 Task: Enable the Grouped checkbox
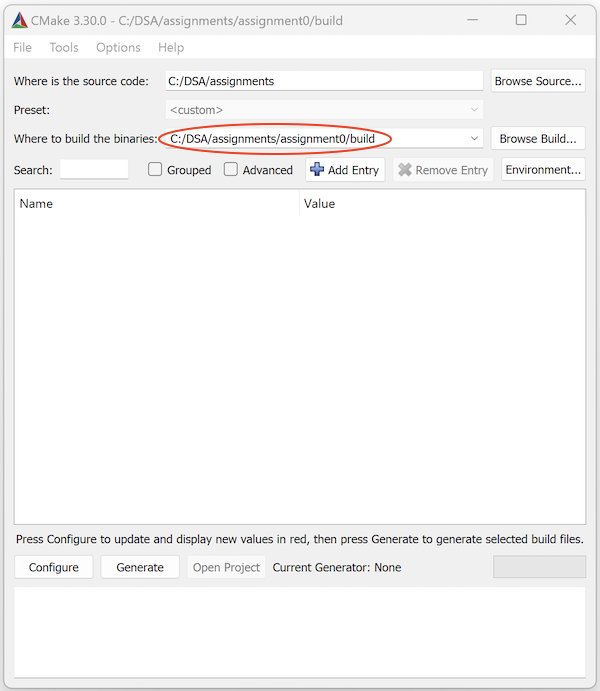(x=155, y=170)
